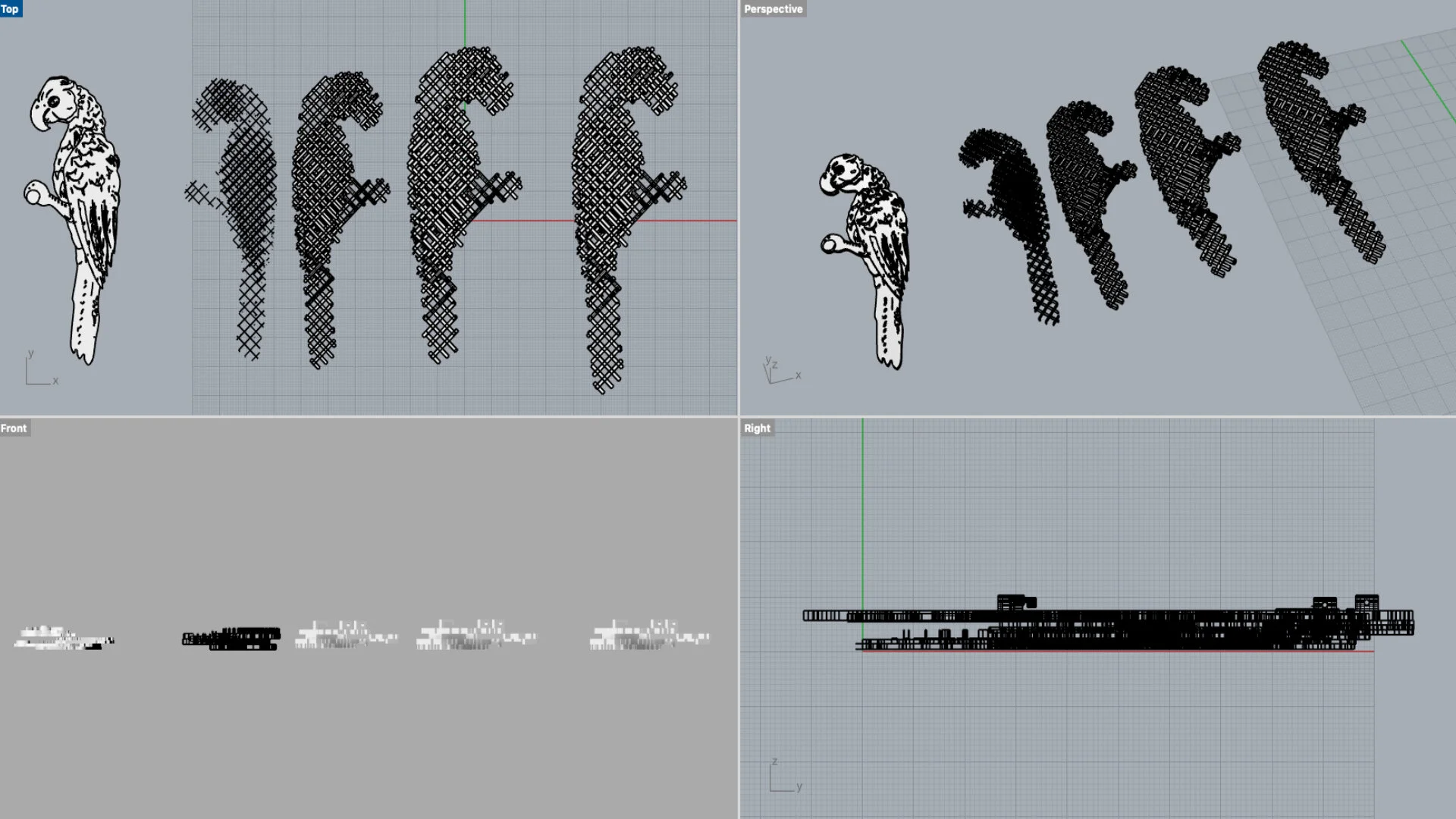The height and width of the screenshot is (819, 1456).
Task: Click the Right viewport title label
Action: [x=757, y=428]
